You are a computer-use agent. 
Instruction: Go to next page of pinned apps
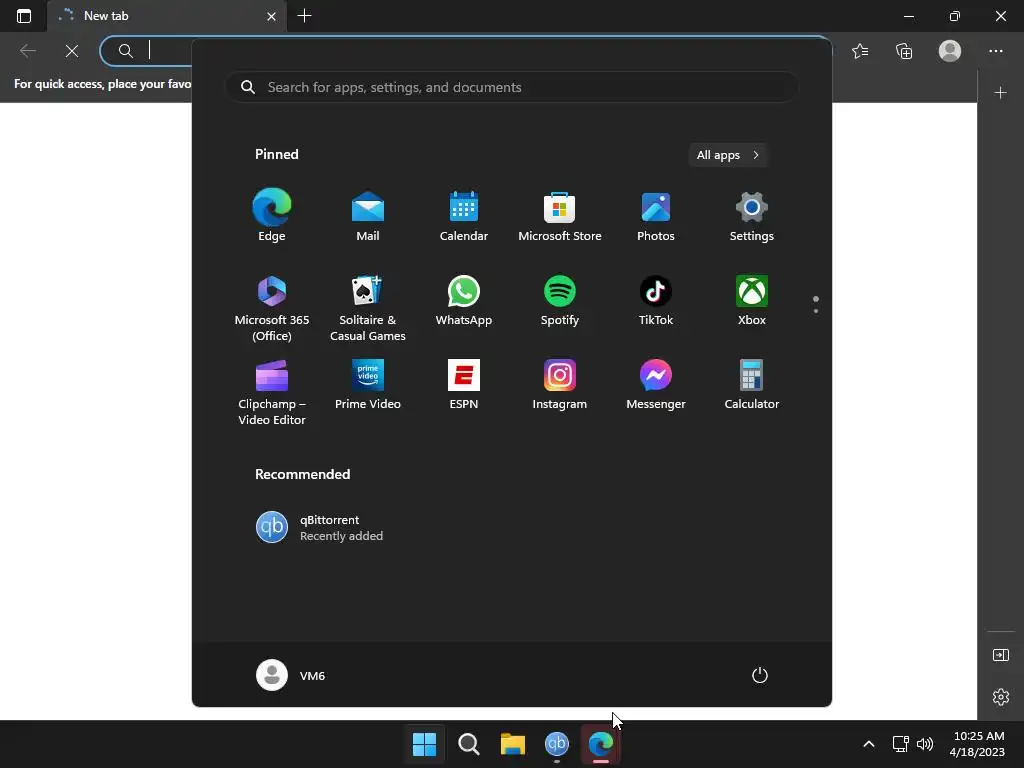click(x=816, y=311)
